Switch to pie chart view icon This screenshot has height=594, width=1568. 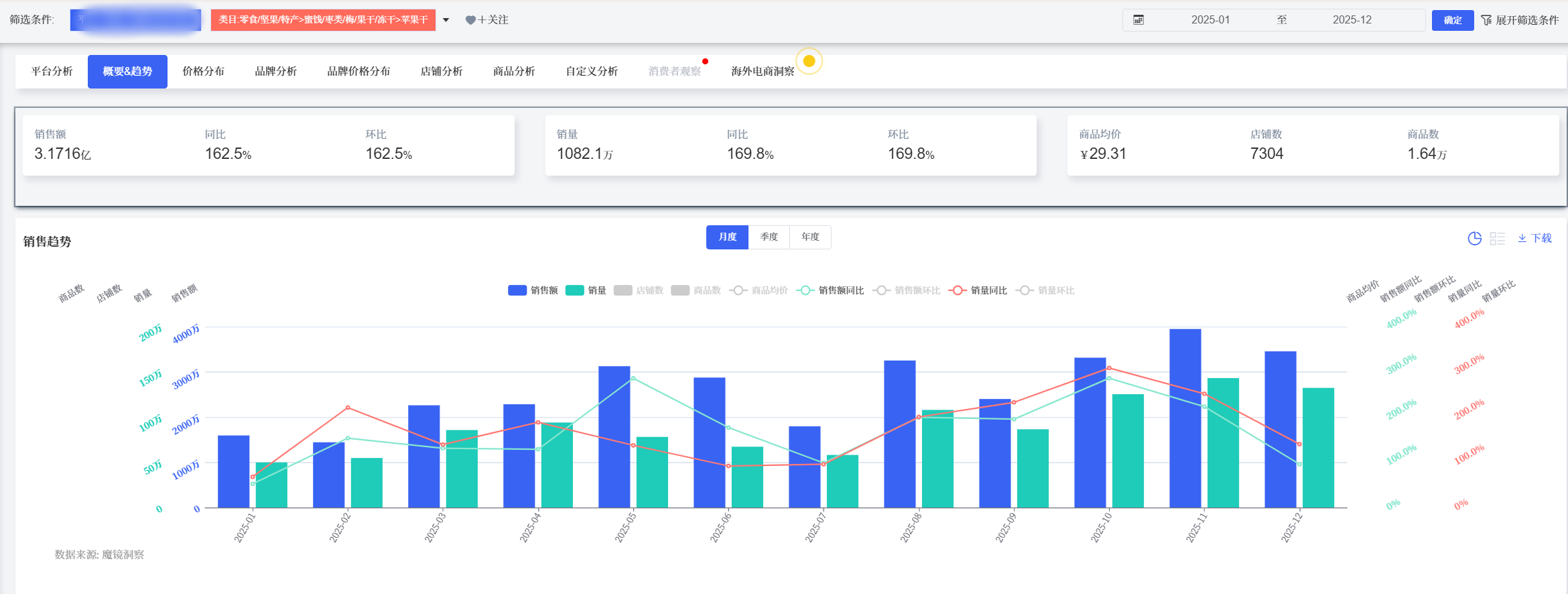1474,238
